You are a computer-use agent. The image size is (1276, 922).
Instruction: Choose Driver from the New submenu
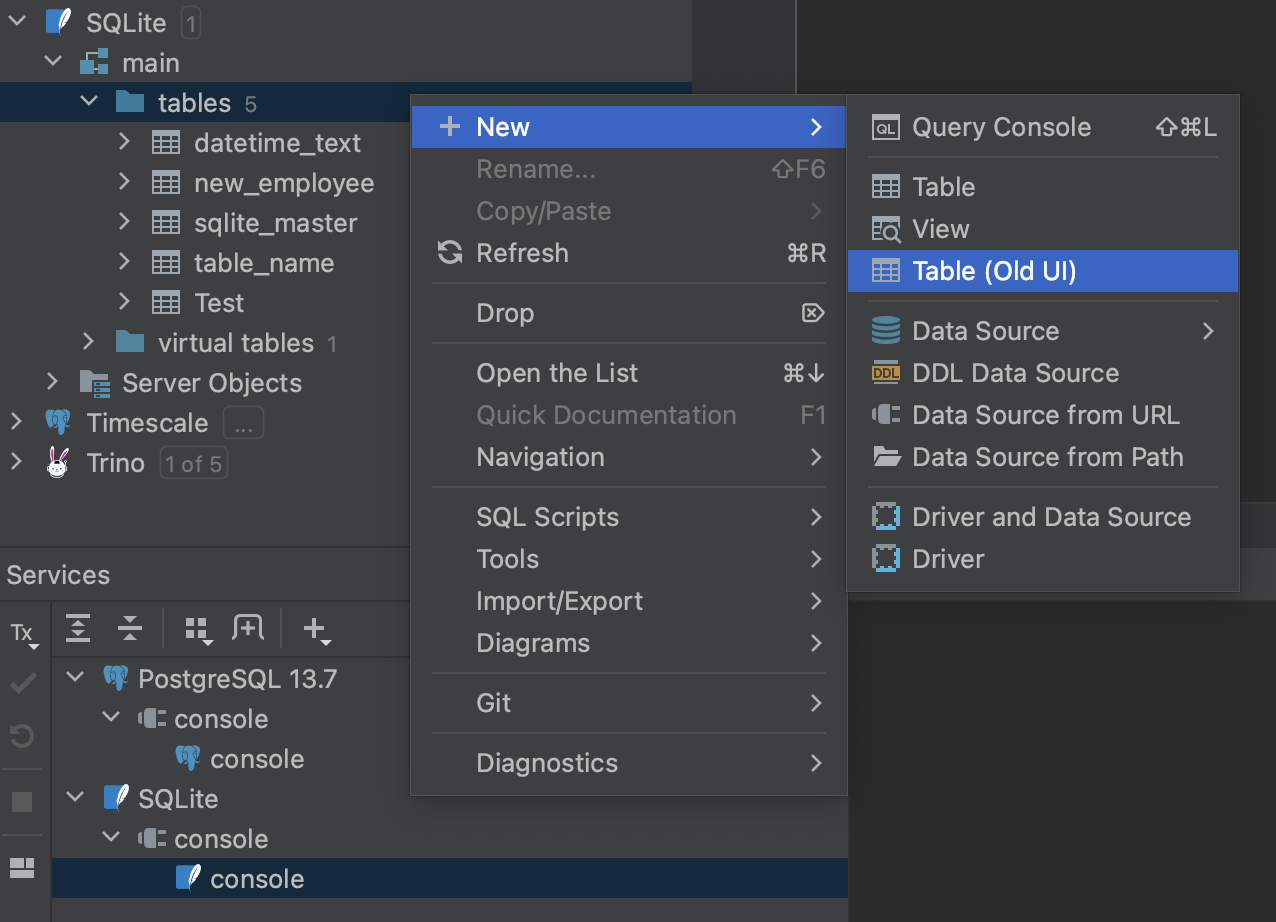(x=1043, y=559)
